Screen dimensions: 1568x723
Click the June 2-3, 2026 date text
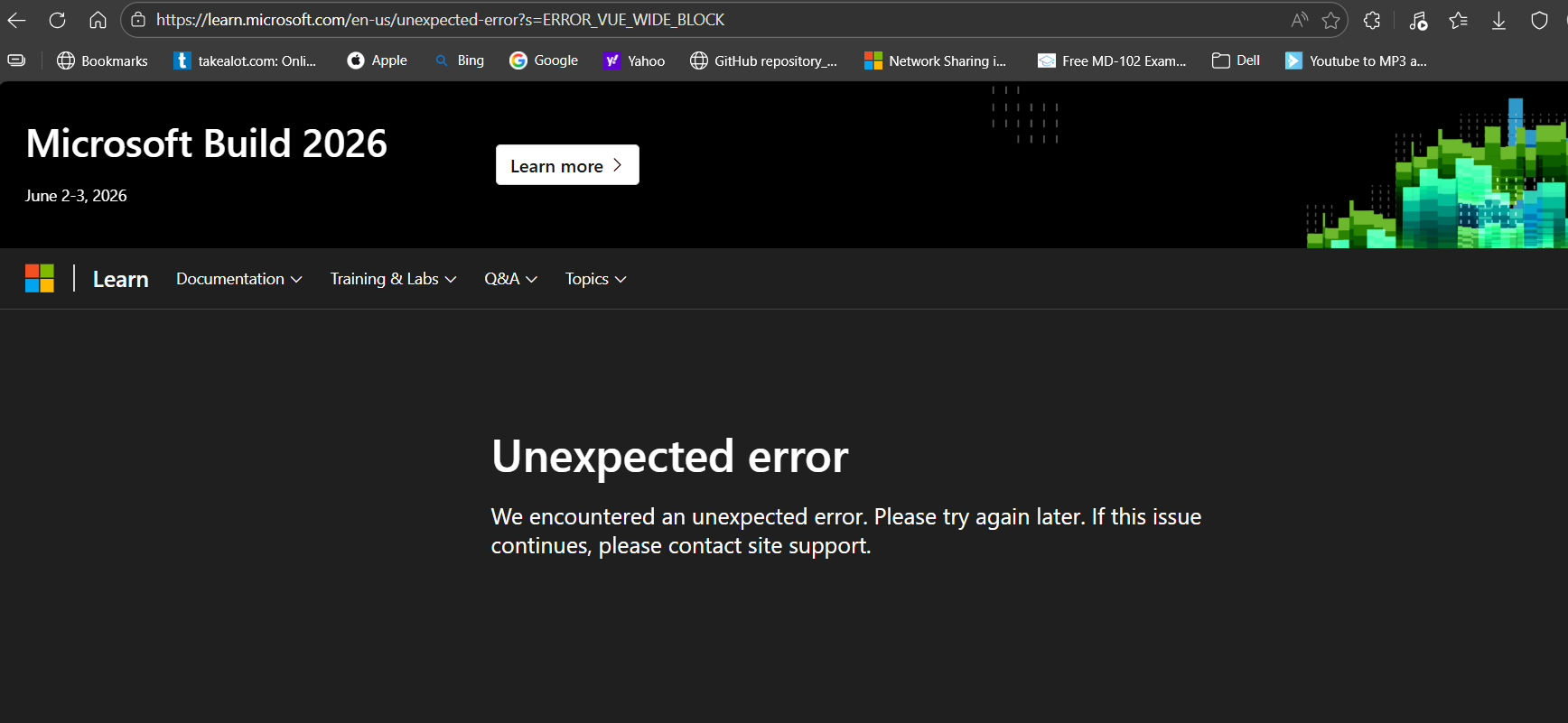click(x=76, y=196)
